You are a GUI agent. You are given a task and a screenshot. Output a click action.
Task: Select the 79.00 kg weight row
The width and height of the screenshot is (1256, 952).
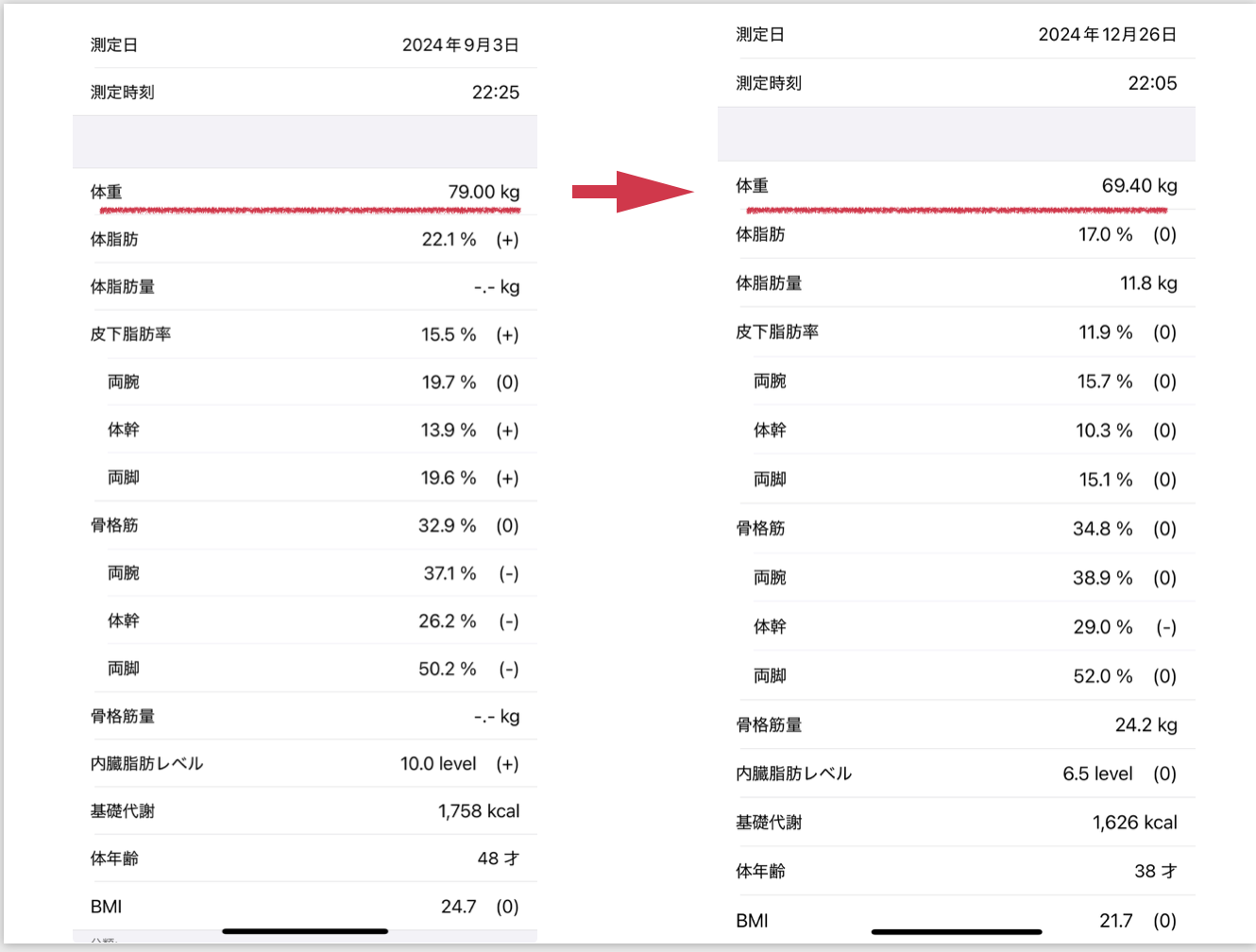[x=305, y=192]
